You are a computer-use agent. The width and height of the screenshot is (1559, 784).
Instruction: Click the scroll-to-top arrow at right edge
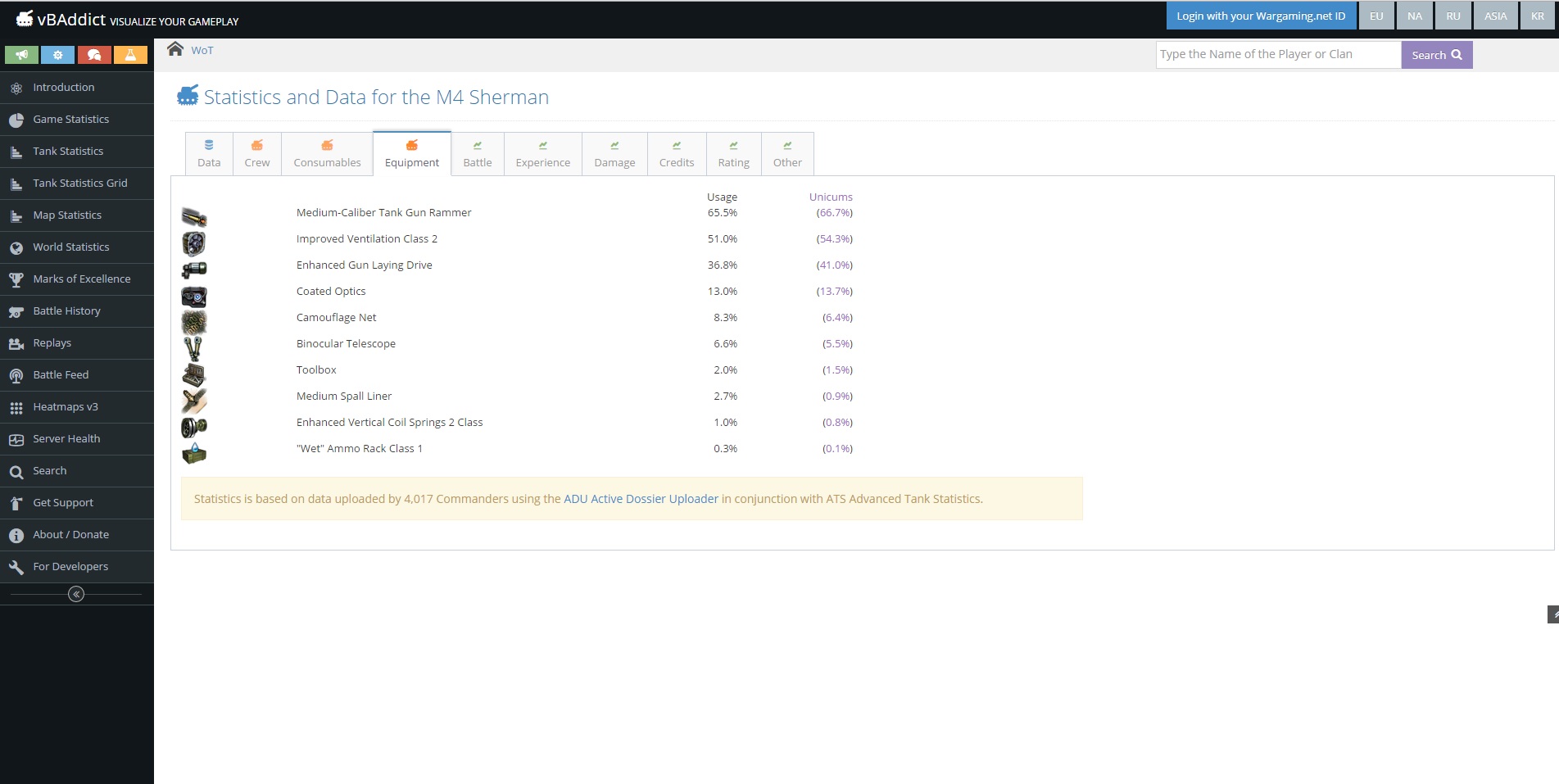tap(1552, 614)
